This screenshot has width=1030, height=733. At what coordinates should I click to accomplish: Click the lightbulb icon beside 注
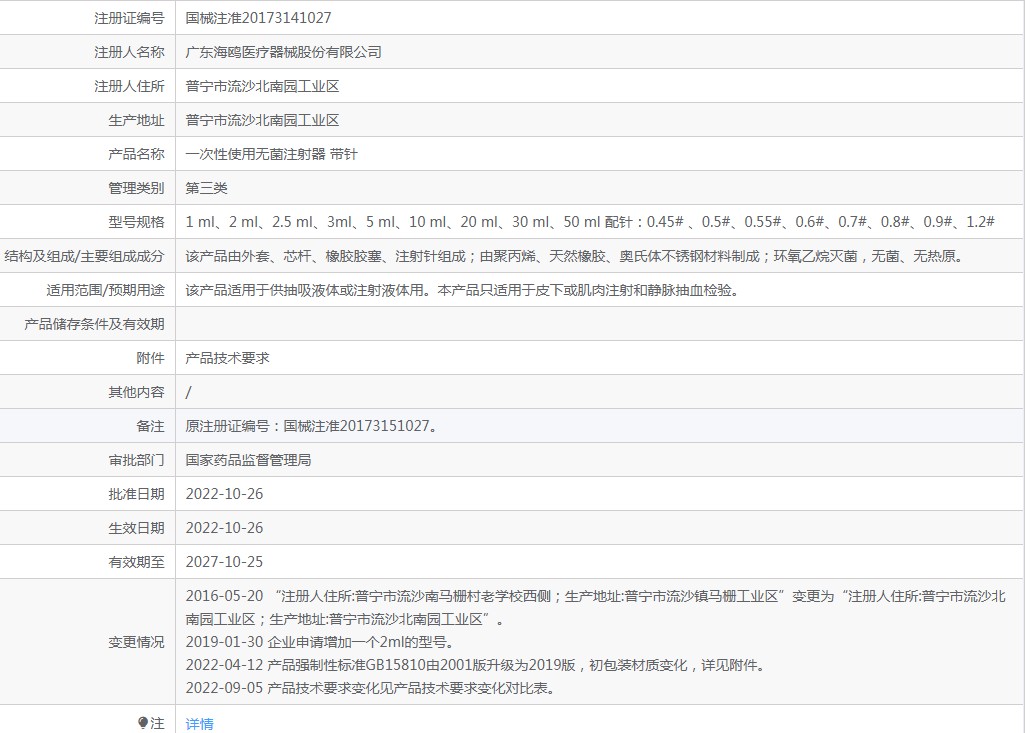143,723
